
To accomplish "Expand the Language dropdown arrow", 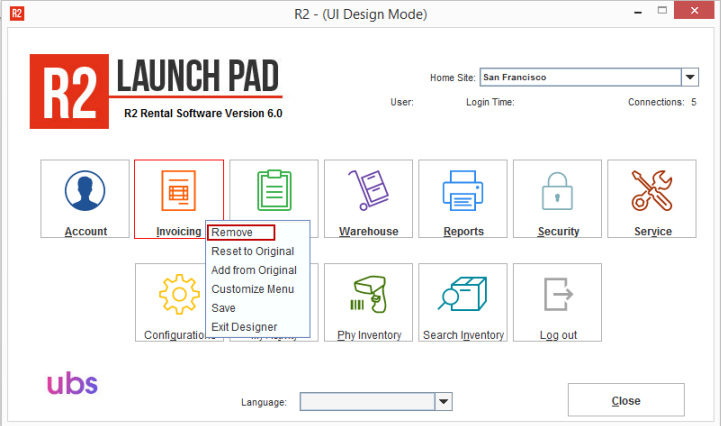I will [443, 402].
